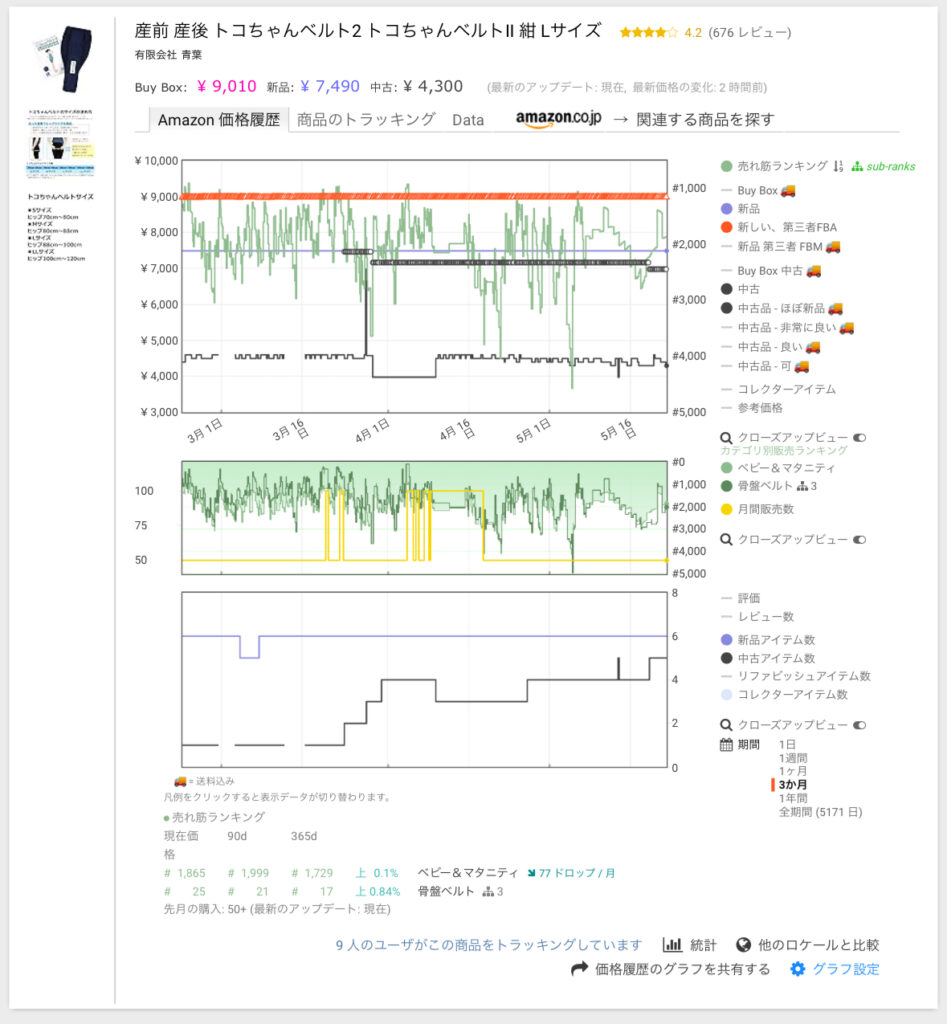This screenshot has height=1024, width=947.
Task: Click the sales rank sort icon
Action: coord(838,167)
